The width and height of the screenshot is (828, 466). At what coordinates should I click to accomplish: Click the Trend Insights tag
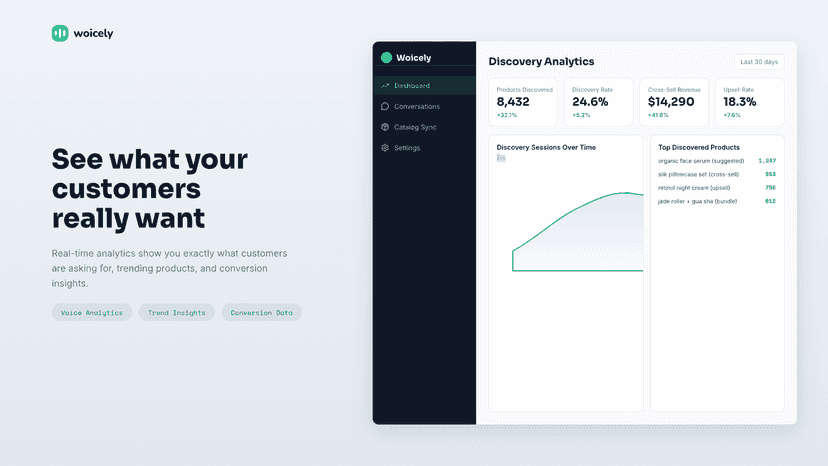pos(176,312)
